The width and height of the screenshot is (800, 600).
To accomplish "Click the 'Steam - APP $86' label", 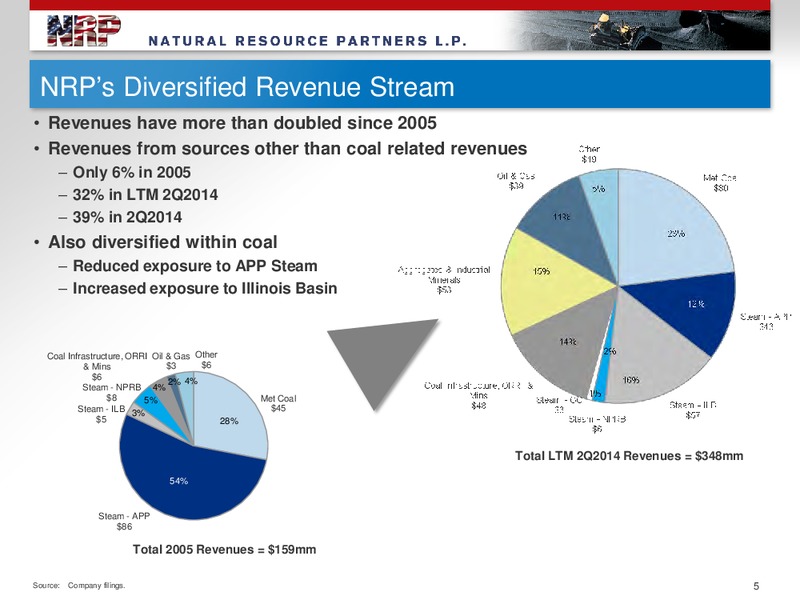I will coord(124,521).
